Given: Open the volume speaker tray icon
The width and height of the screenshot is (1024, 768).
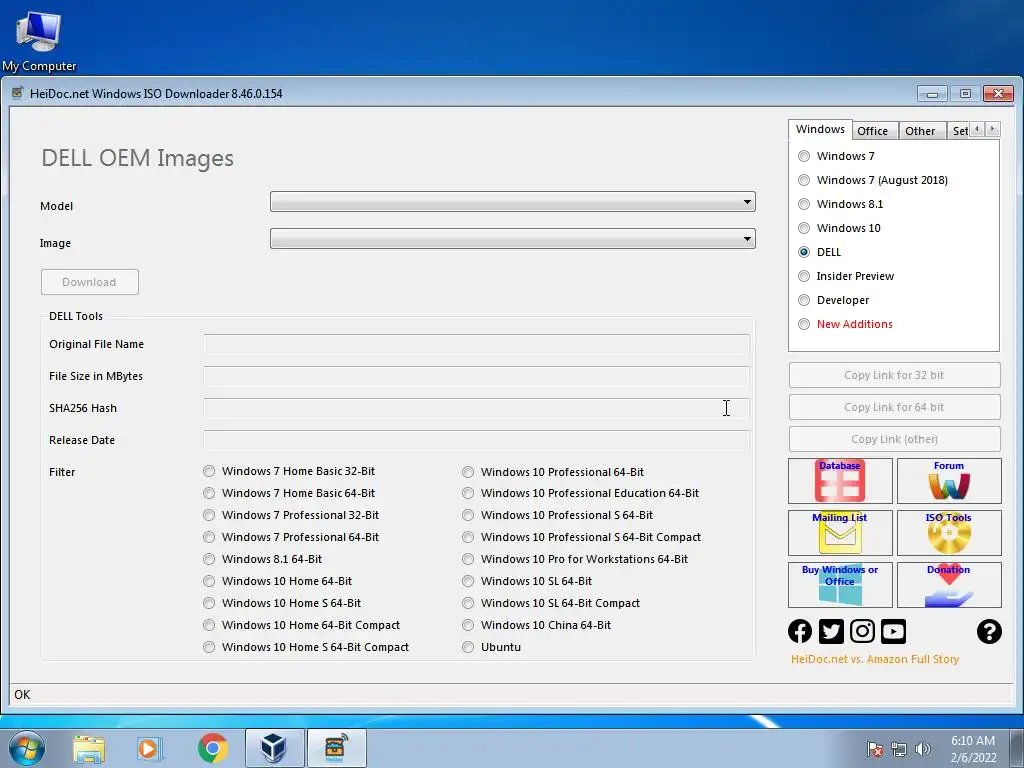Looking at the screenshot, I should coord(923,749).
